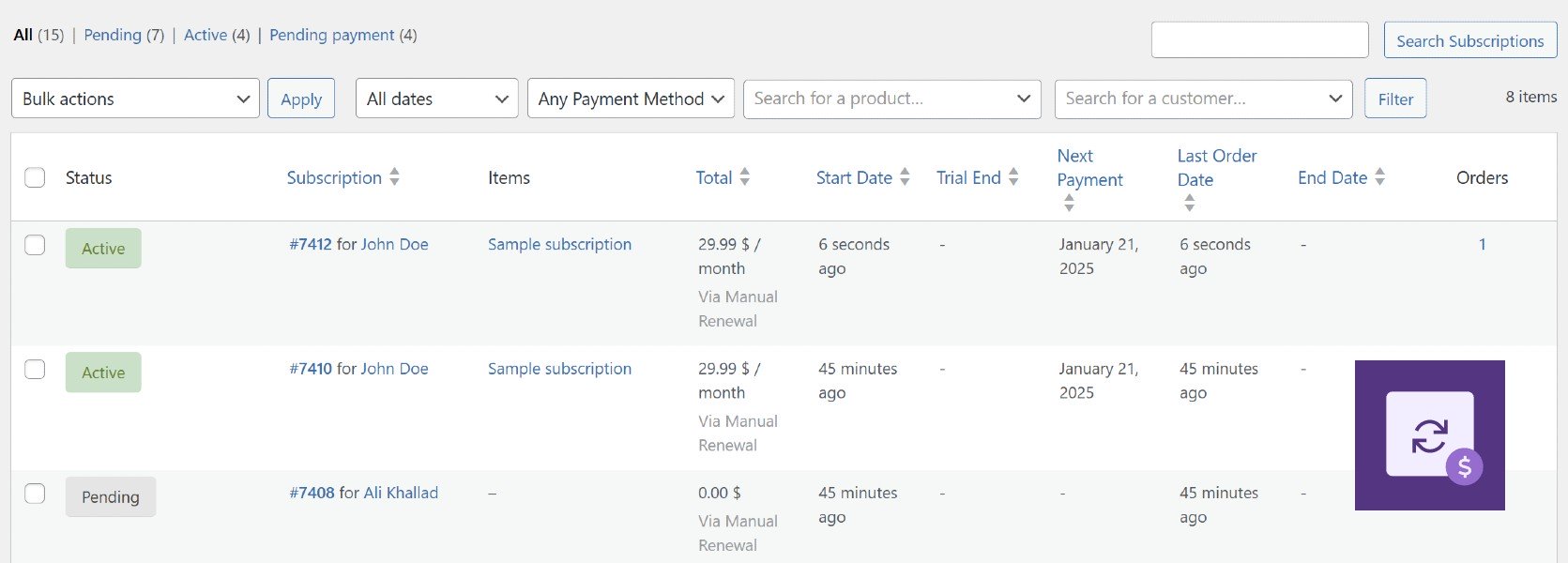Click sort arrows beside End Date header
Screen dimensions: 1568x563
(x=1379, y=176)
